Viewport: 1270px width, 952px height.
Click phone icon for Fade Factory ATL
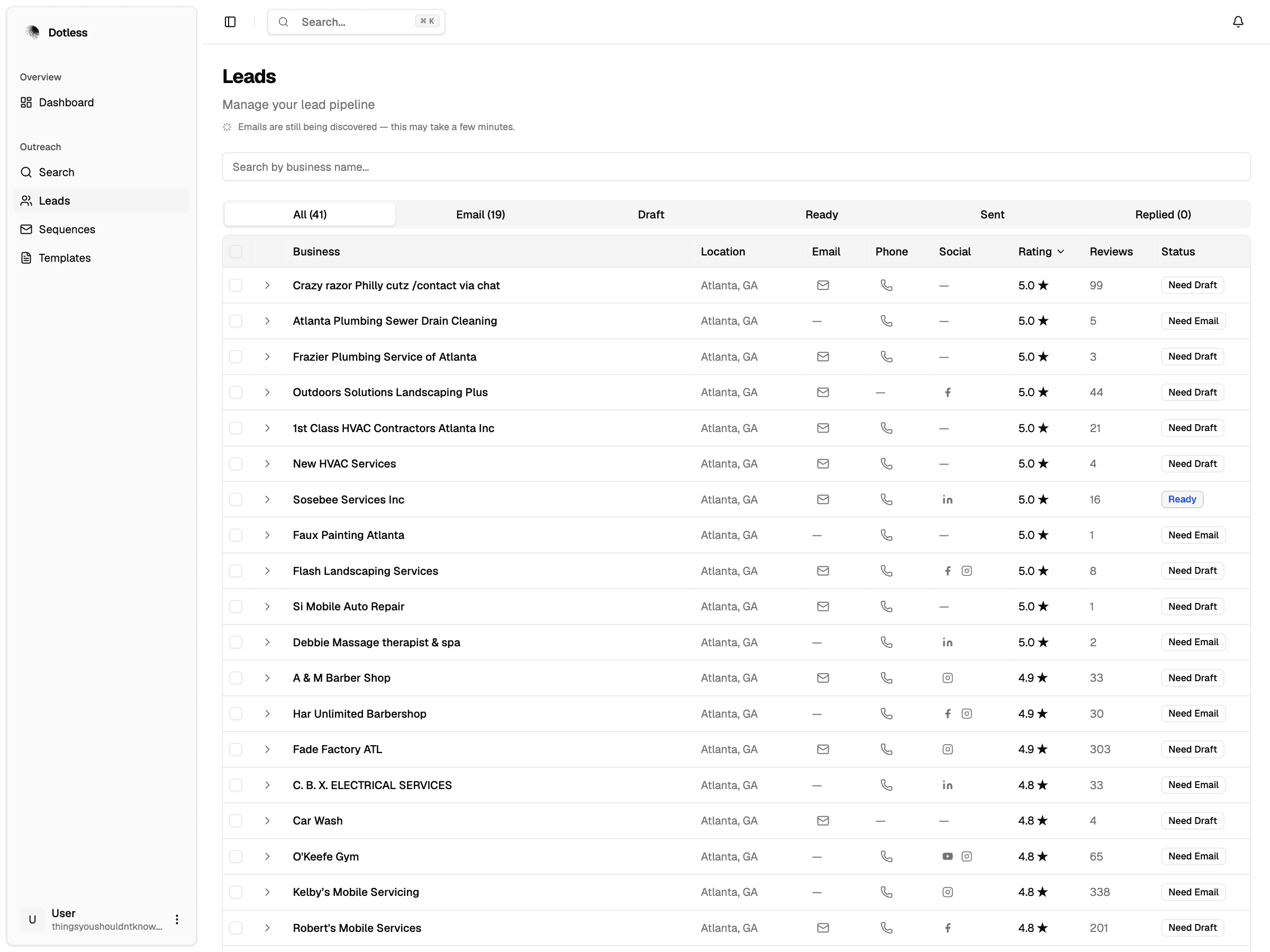886,749
